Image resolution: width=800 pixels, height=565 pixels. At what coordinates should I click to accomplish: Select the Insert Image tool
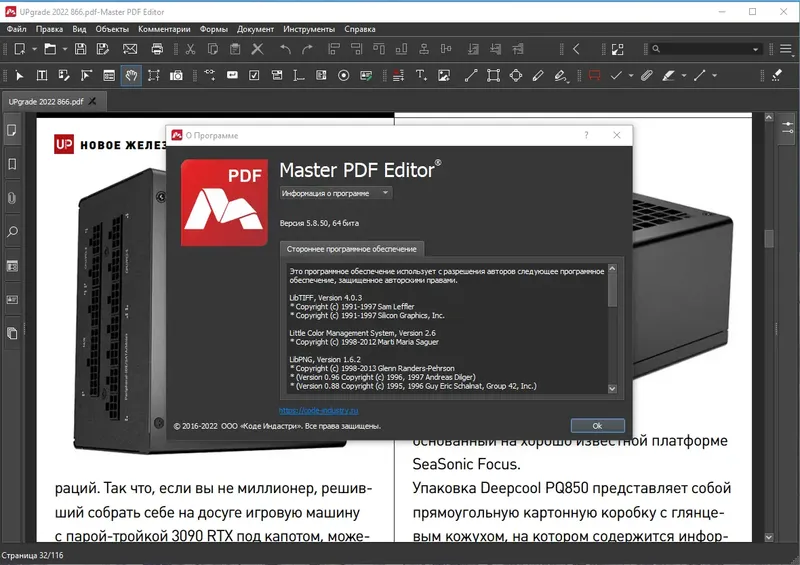(x=444, y=76)
